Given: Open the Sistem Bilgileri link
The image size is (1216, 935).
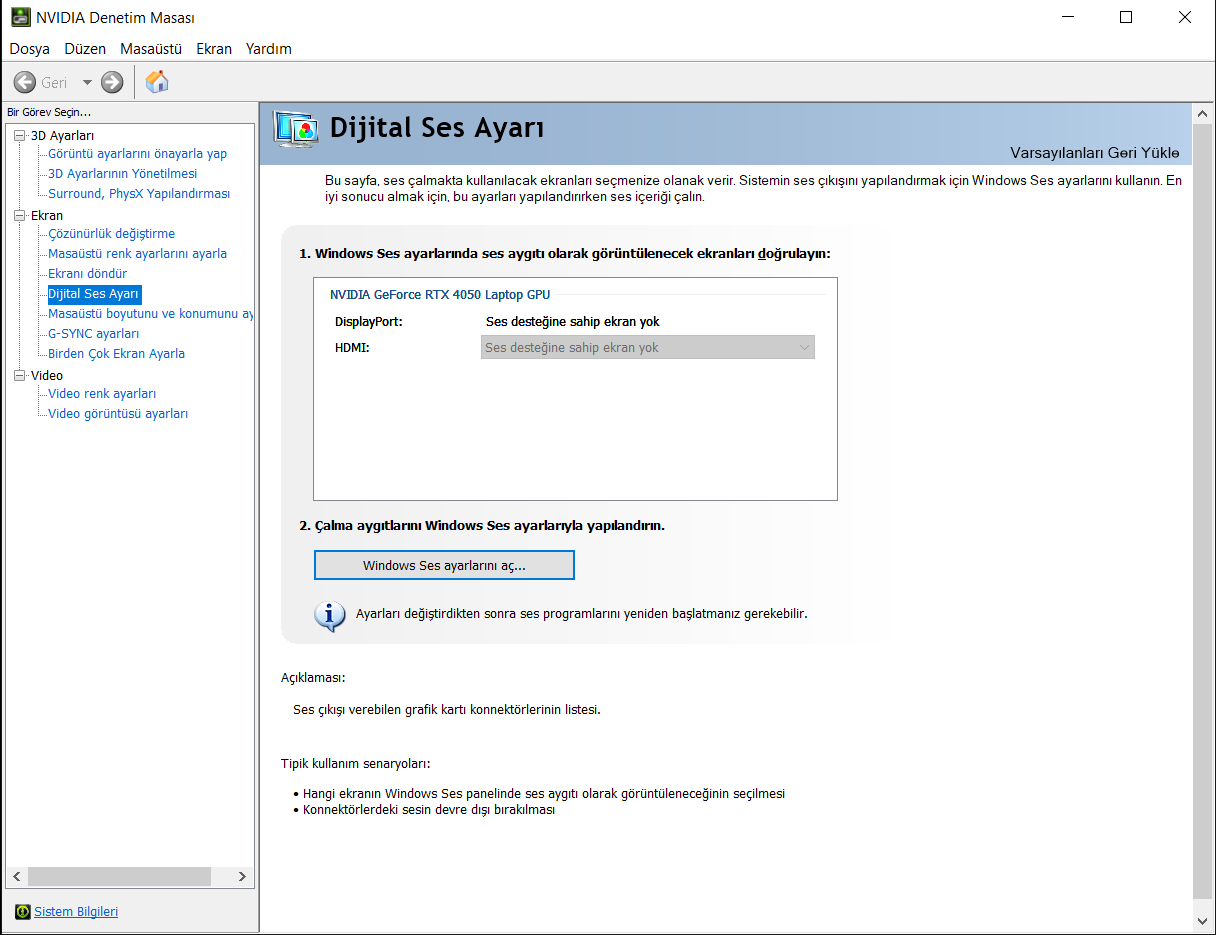Looking at the screenshot, I should click(x=76, y=912).
